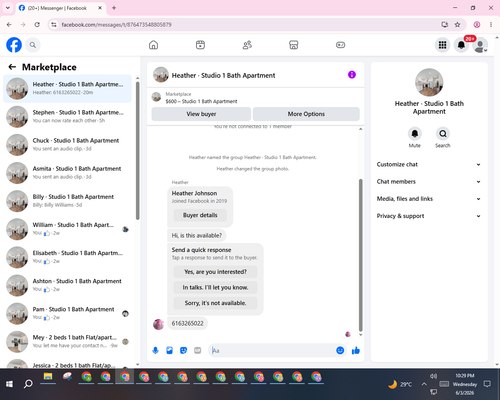Go back in browser history
The width and height of the screenshot is (500, 400).
(x=9, y=24)
